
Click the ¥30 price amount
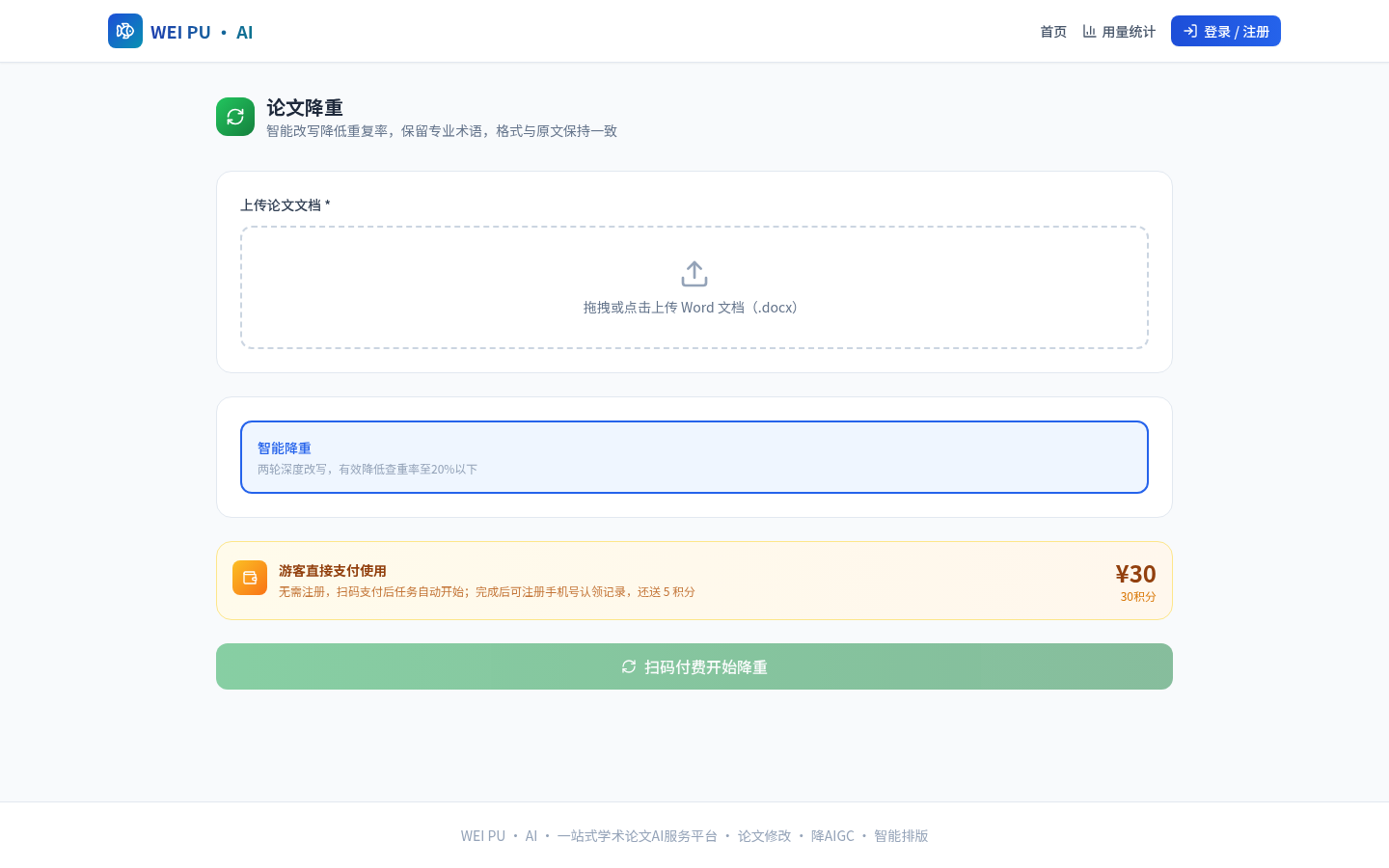pyautogui.click(x=1135, y=574)
